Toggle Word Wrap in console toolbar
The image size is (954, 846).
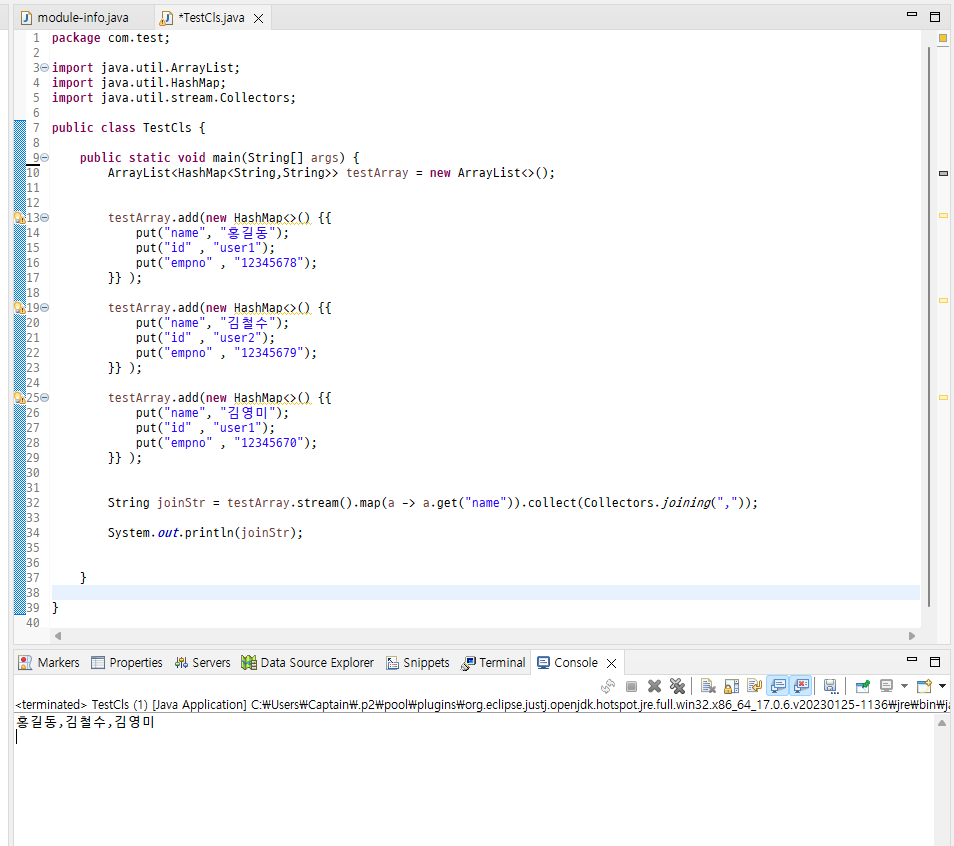(x=754, y=687)
